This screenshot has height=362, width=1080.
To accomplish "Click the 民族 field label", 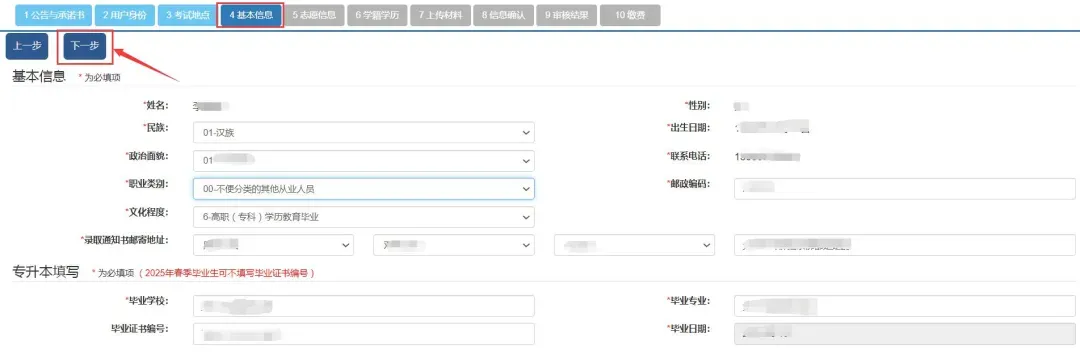I will pos(156,128).
